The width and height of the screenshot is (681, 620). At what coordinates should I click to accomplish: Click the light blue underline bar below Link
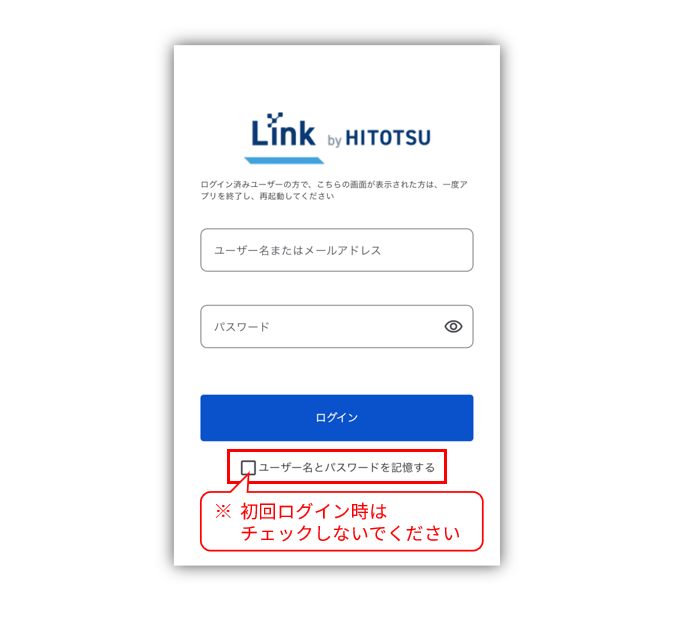(x=284, y=160)
